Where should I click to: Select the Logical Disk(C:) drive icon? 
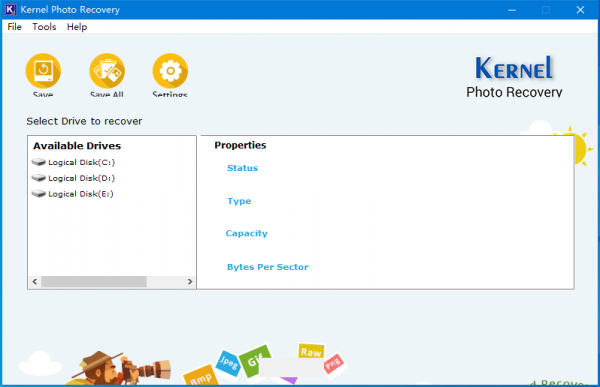(x=39, y=162)
